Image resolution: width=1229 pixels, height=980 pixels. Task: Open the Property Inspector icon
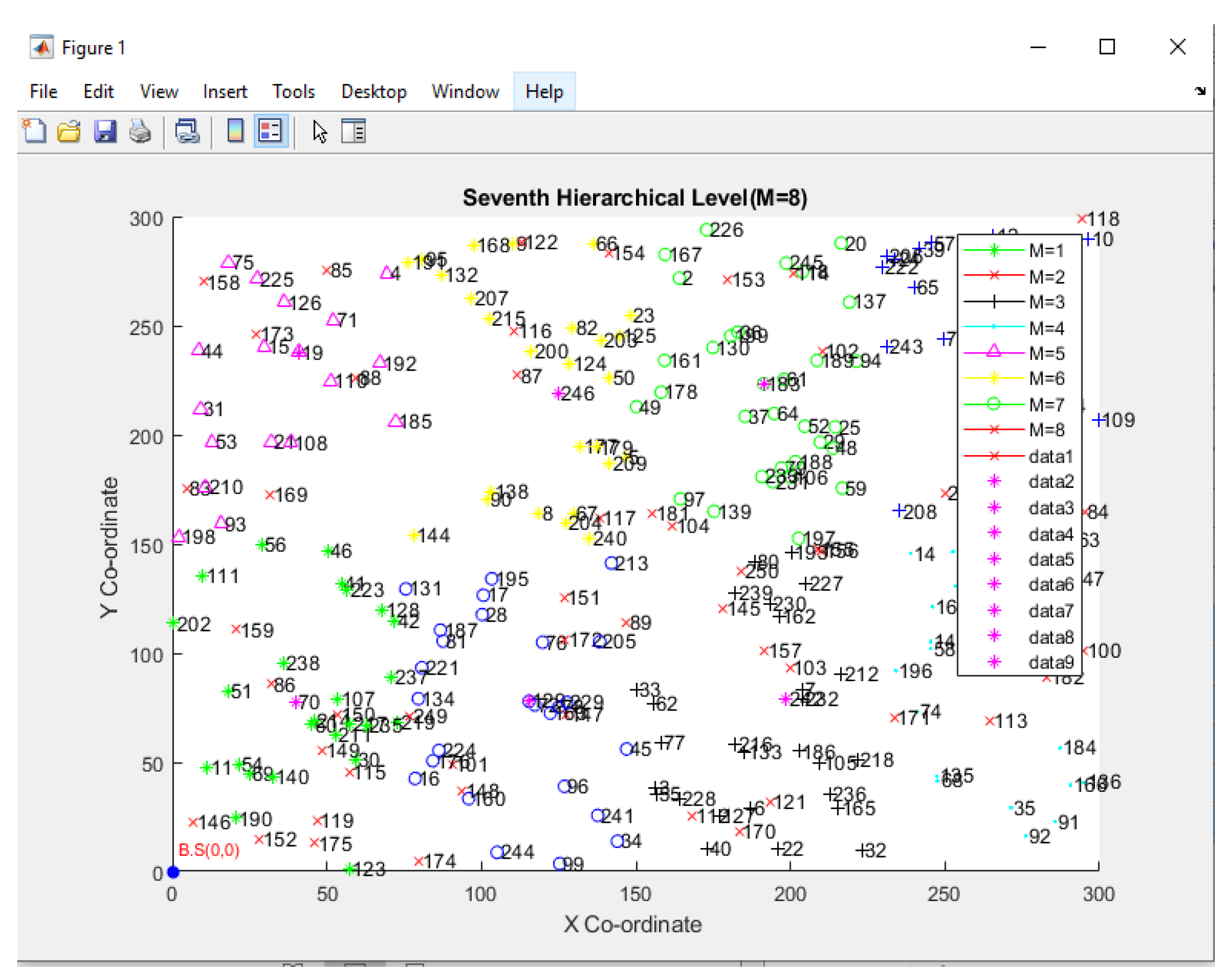pyautogui.click(x=353, y=131)
